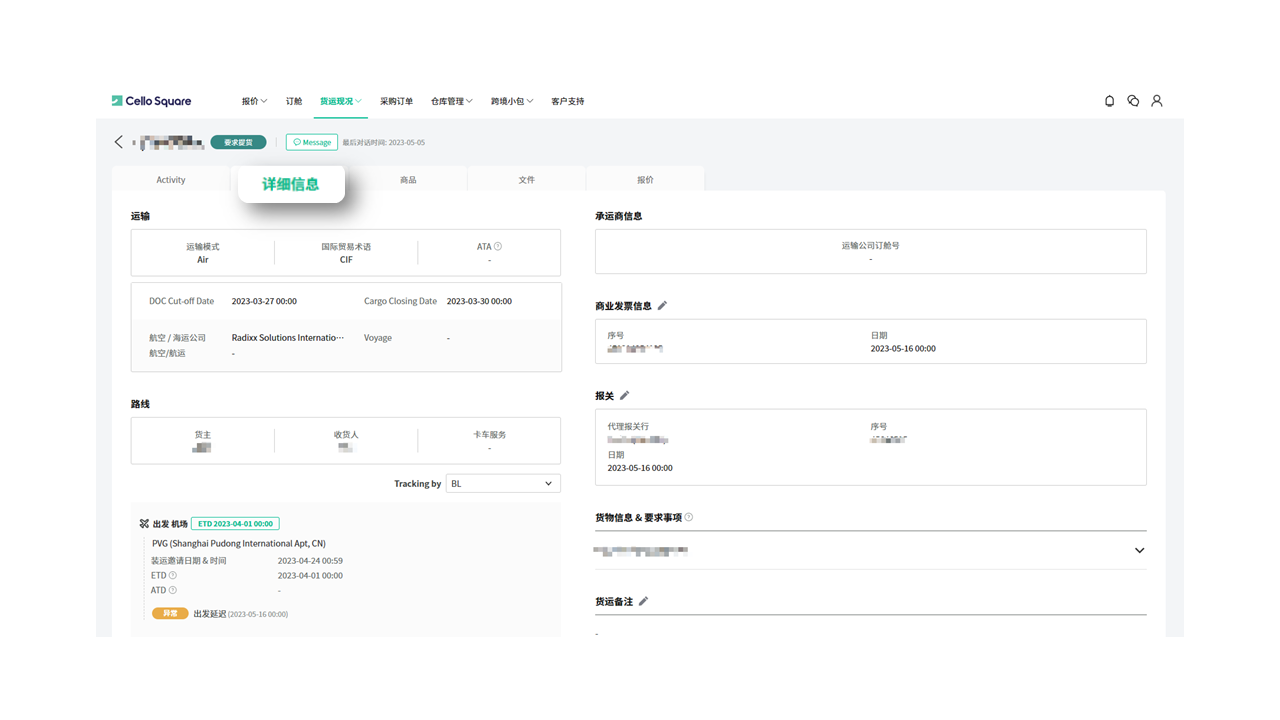Click the pencil icon next to 报关
Screen dimensions: 1280x720
click(625, 396)
